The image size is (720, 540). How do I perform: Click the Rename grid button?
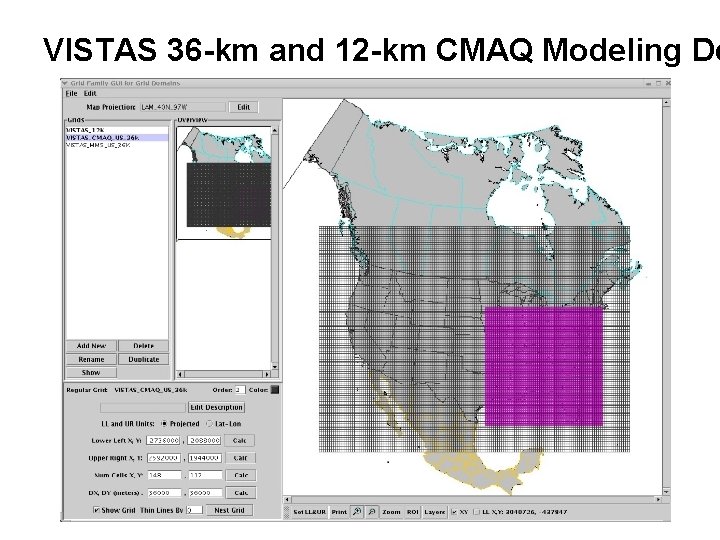pos(91,359)
